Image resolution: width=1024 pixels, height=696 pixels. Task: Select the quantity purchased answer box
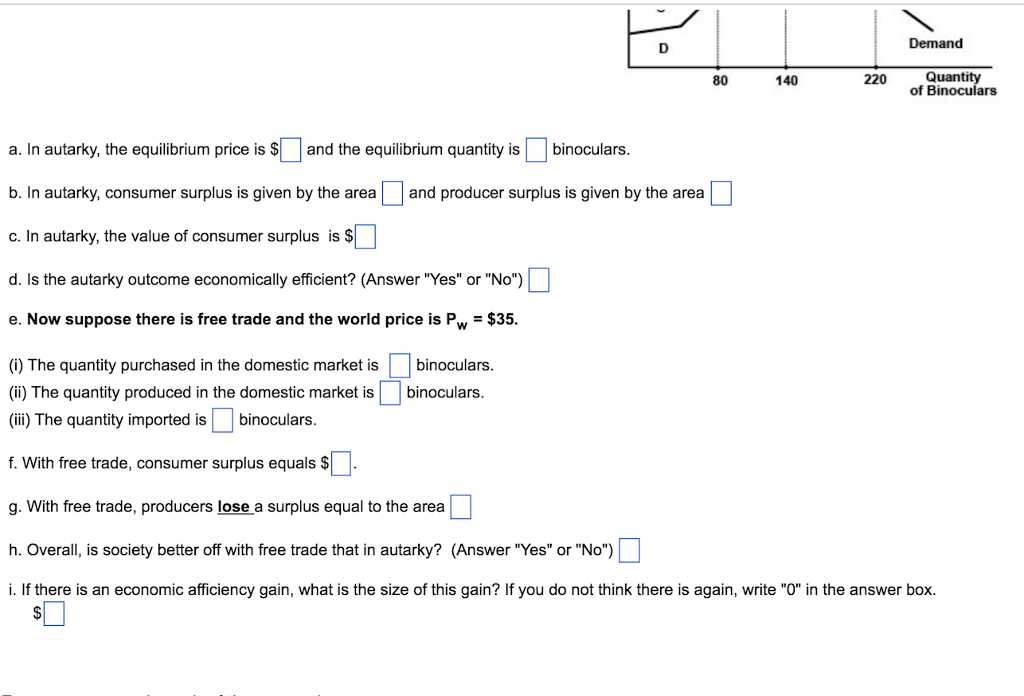coord(399,365)
